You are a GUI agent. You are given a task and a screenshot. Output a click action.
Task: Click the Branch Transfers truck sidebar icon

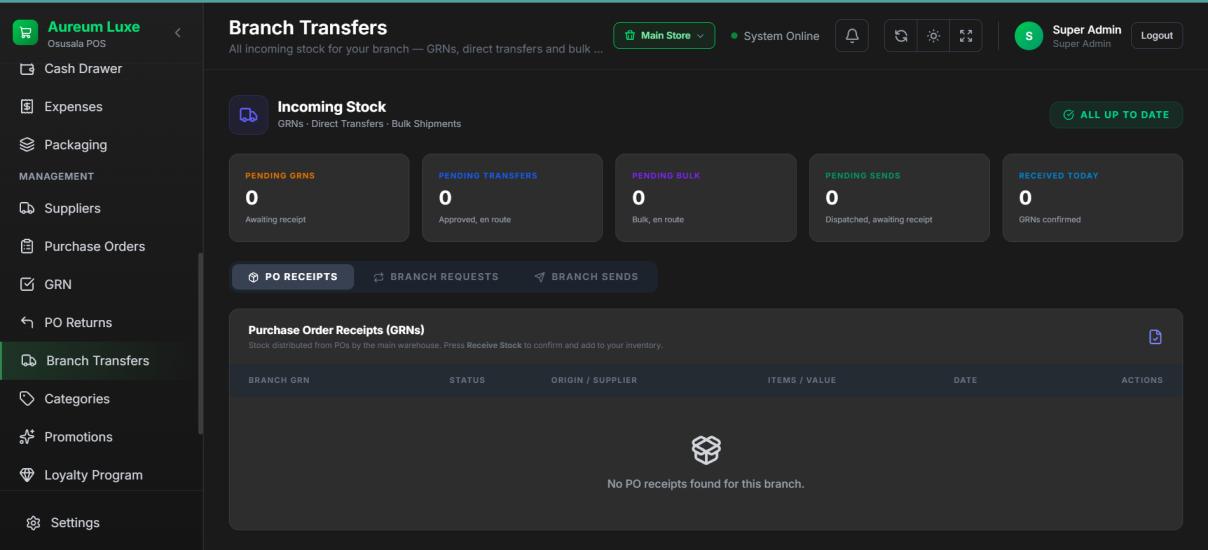pos(29,361)
